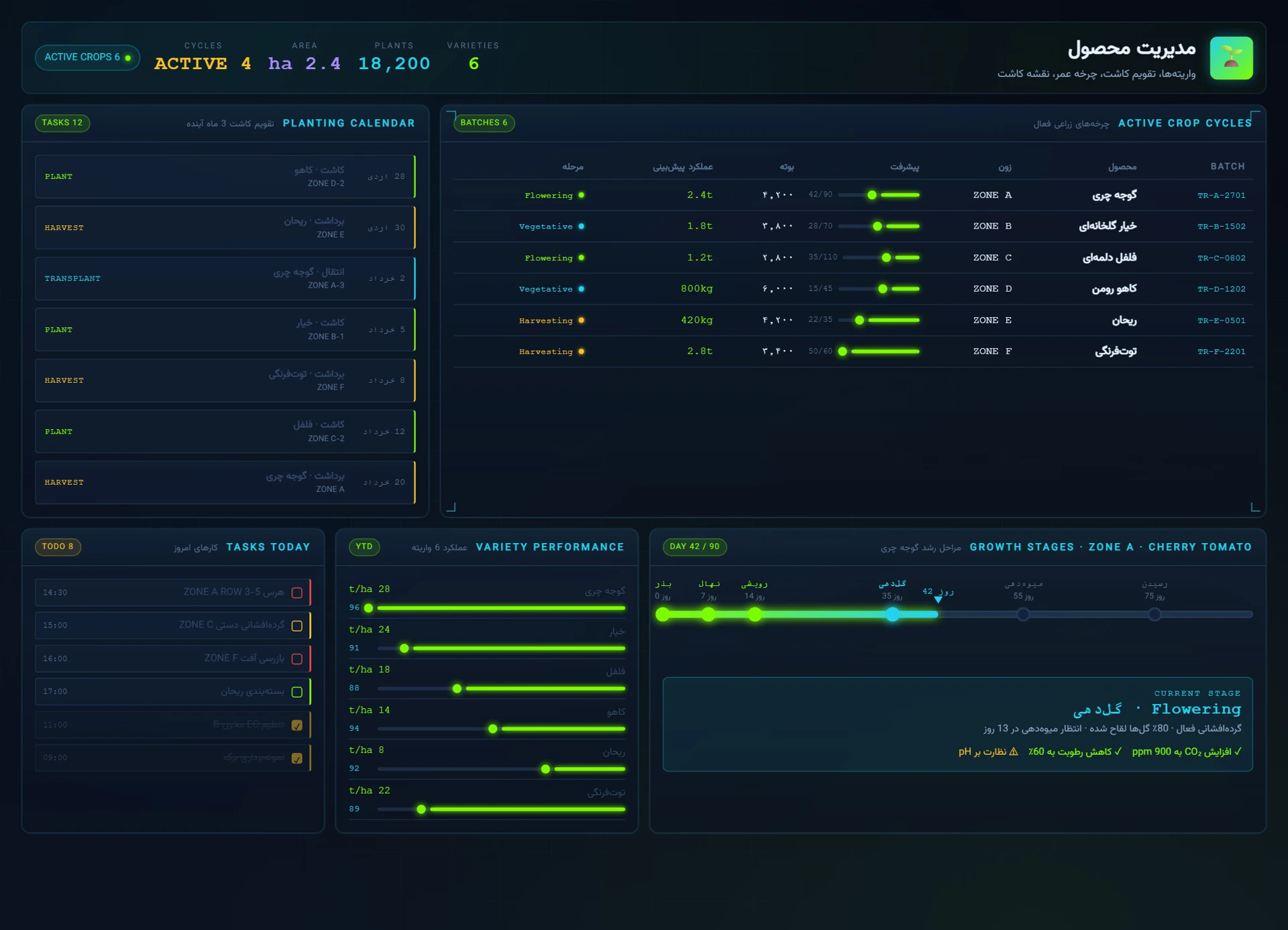Click the score 96 performance slider handle
Screen dimensions: 1288x930
[x=368, y=608]
